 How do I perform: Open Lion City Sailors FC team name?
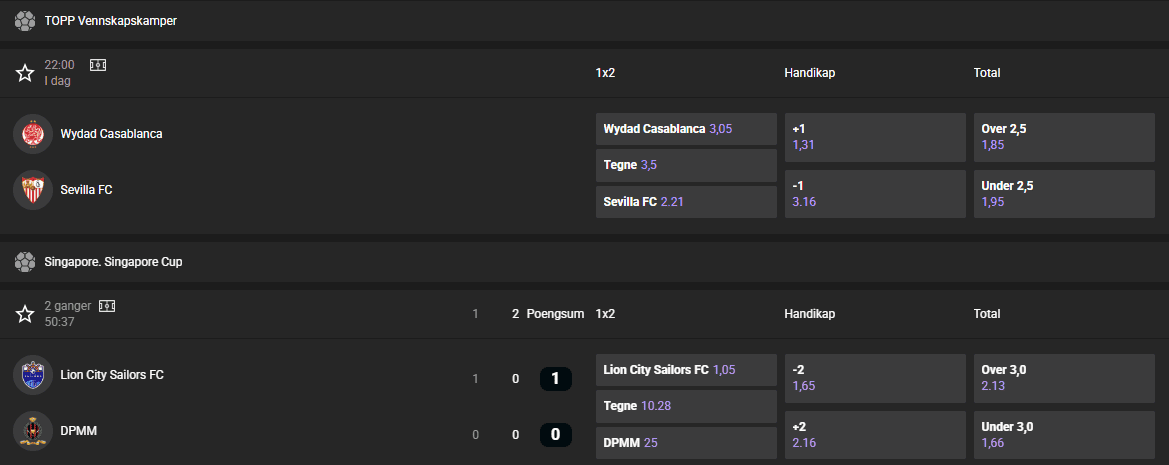click(112, 375)
